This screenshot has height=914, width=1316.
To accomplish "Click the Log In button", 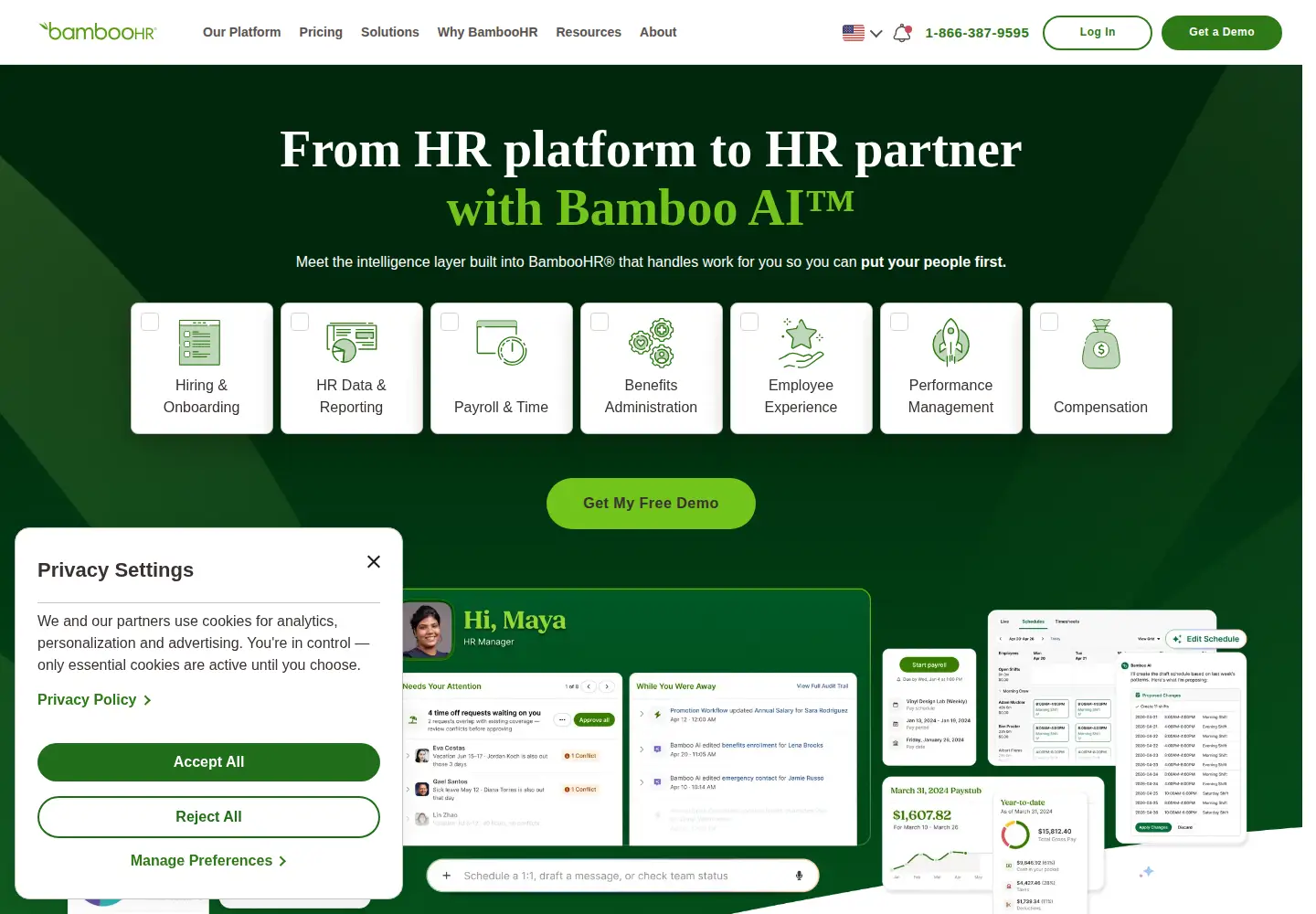I will point(1098,33).
